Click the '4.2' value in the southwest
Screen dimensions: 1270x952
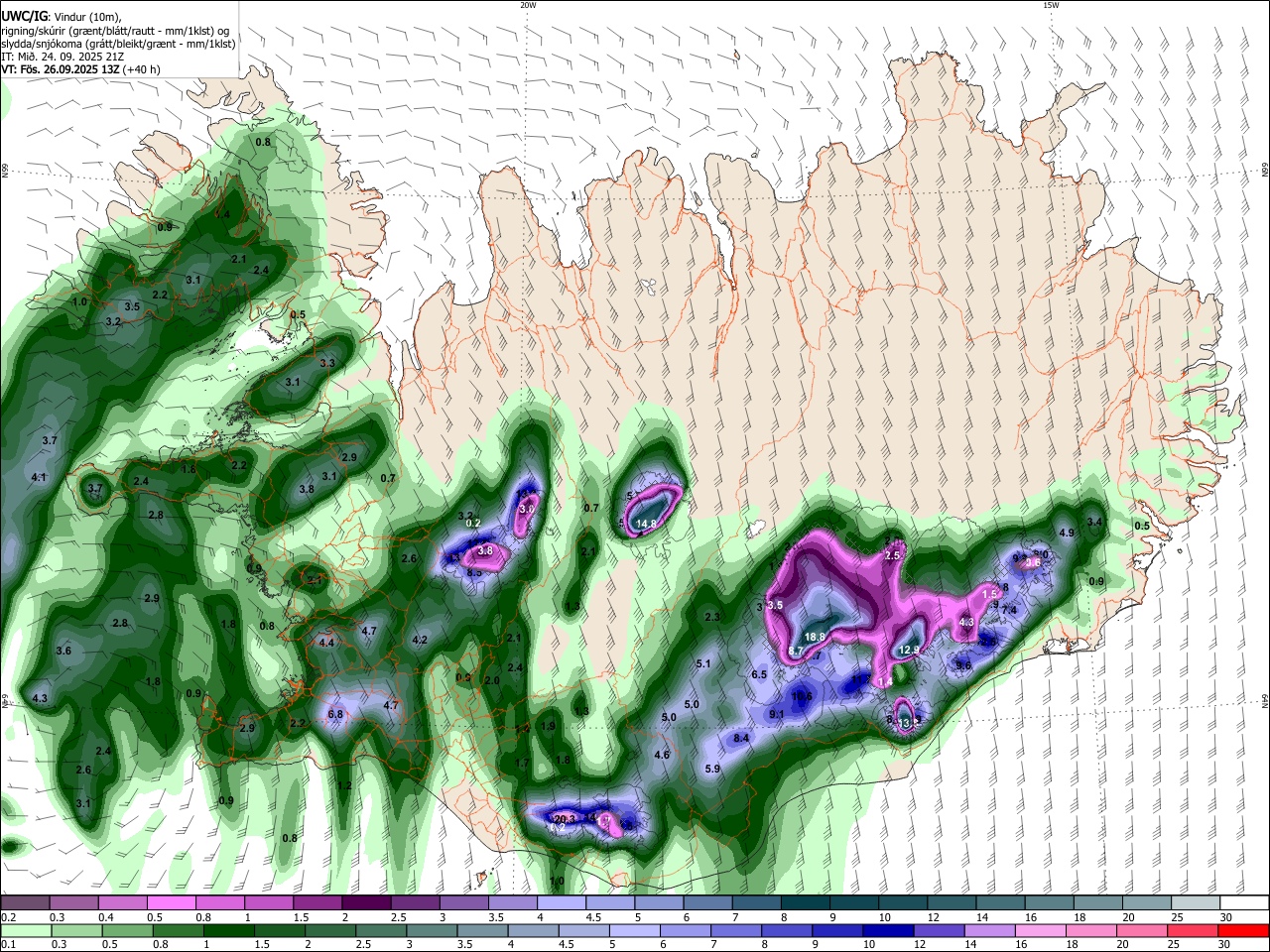(x=420, y=640)
